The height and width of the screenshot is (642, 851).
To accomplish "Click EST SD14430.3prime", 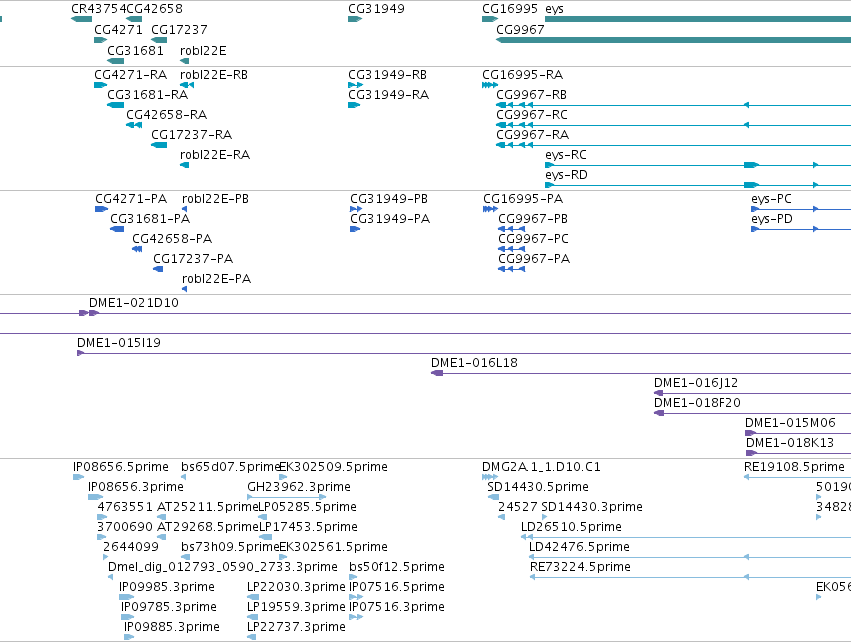I will click(x=592, y=507).
